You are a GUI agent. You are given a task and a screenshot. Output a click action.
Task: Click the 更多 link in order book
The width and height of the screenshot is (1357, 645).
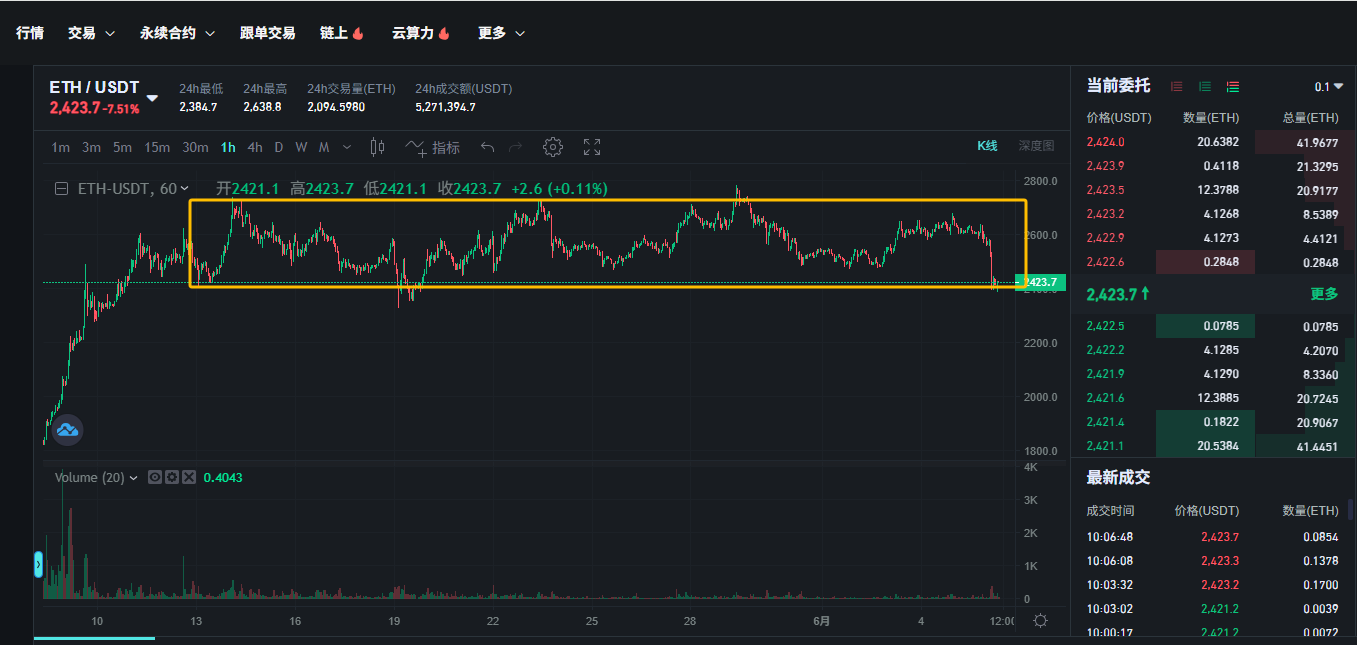pos(1324,294)
